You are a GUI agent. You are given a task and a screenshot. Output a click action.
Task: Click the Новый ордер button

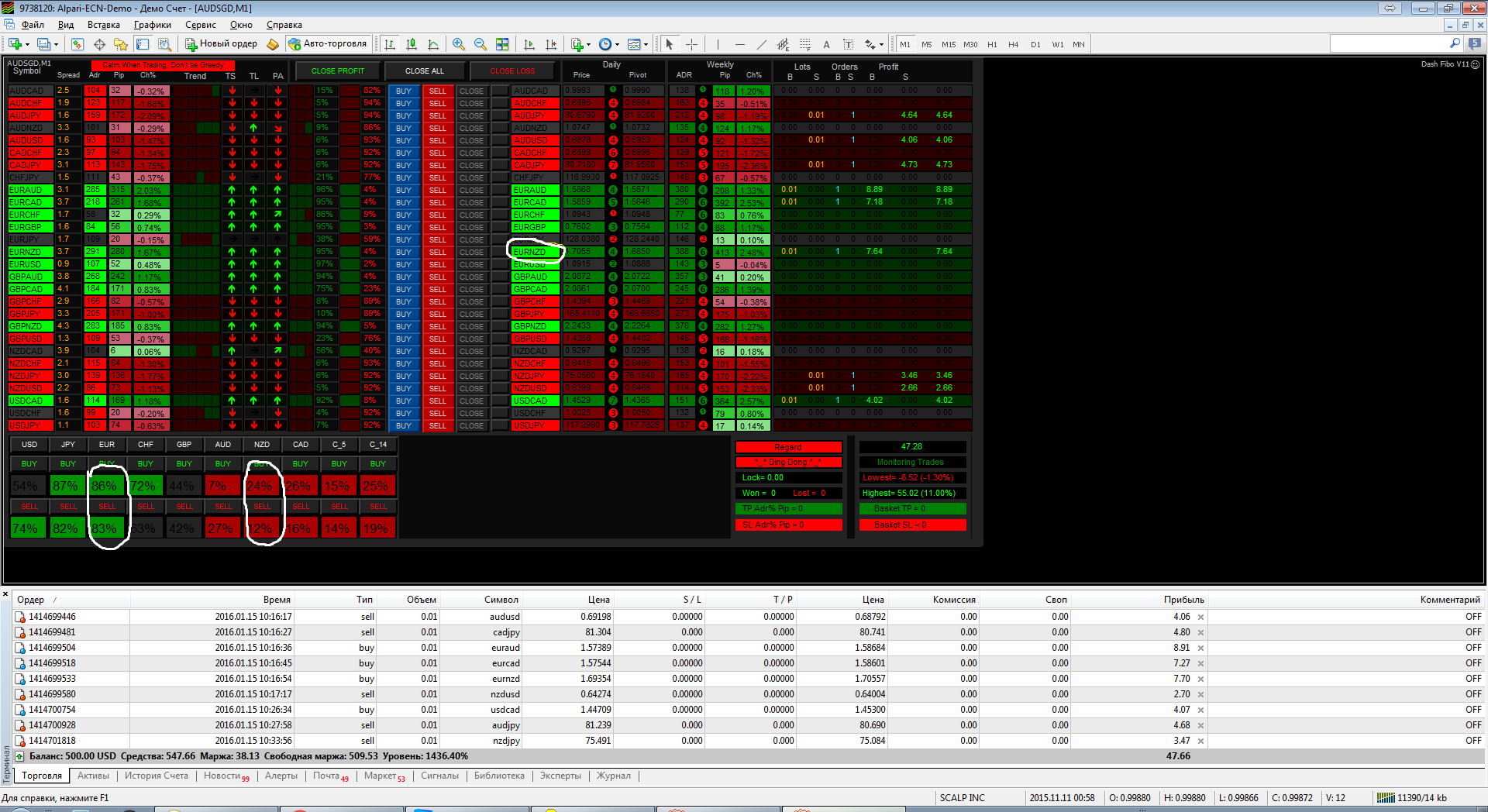click(221, 44)
